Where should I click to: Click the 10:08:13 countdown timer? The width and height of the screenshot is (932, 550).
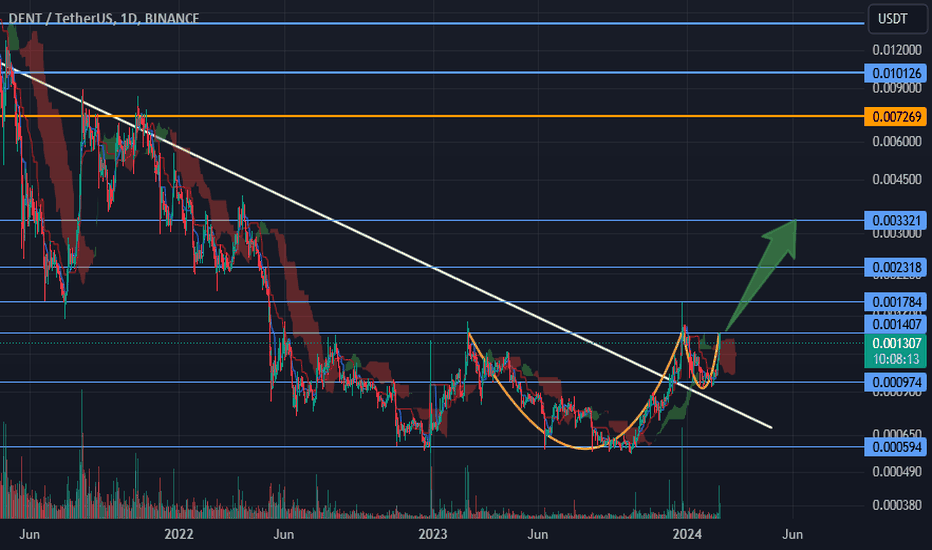coord(895,359)
